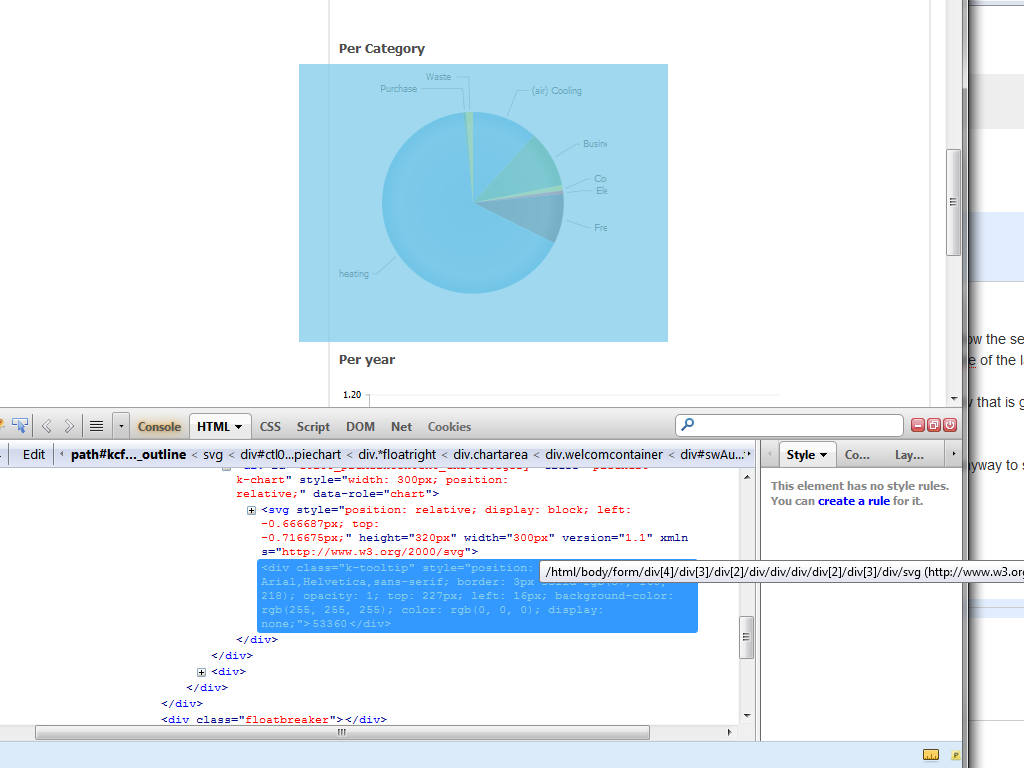The width and height of the screenshot is (1024, 768).
Task: Switch to the Net panel
Action: [x=402, y=426]
